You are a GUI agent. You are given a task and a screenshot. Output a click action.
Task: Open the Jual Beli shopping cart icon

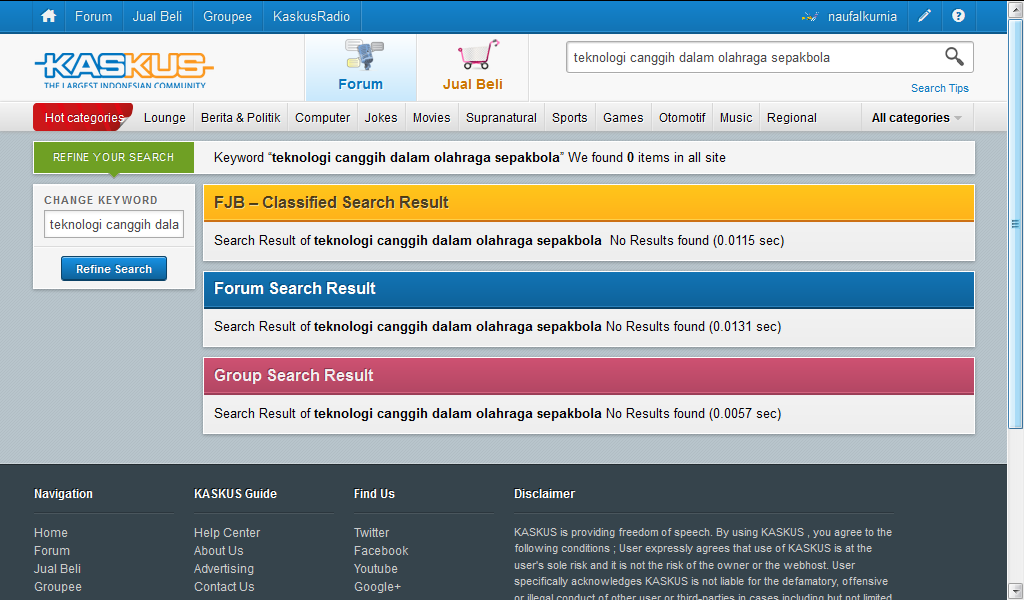(x=473, y=67)
